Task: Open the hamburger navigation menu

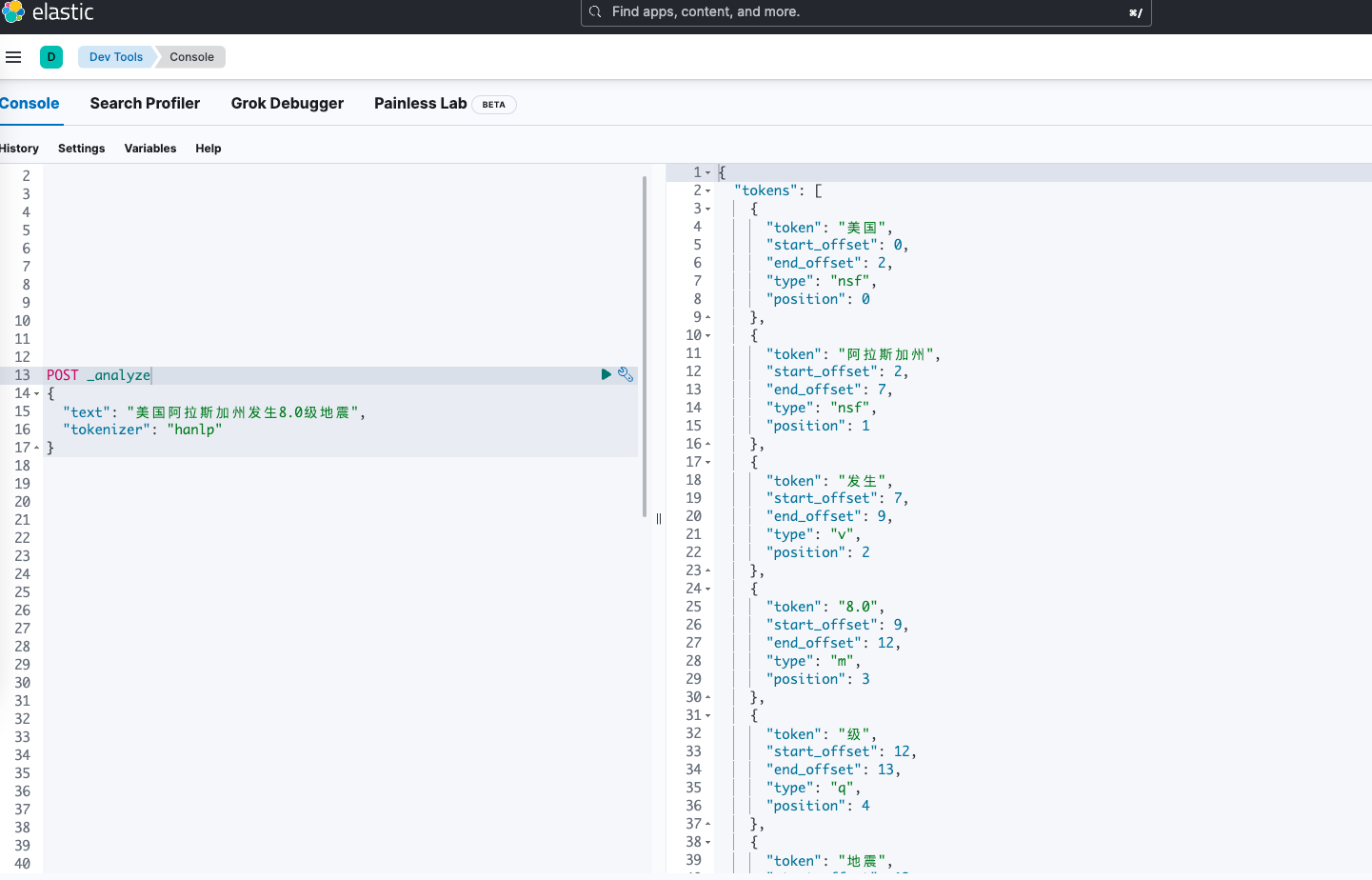Action: coord(13,57)
